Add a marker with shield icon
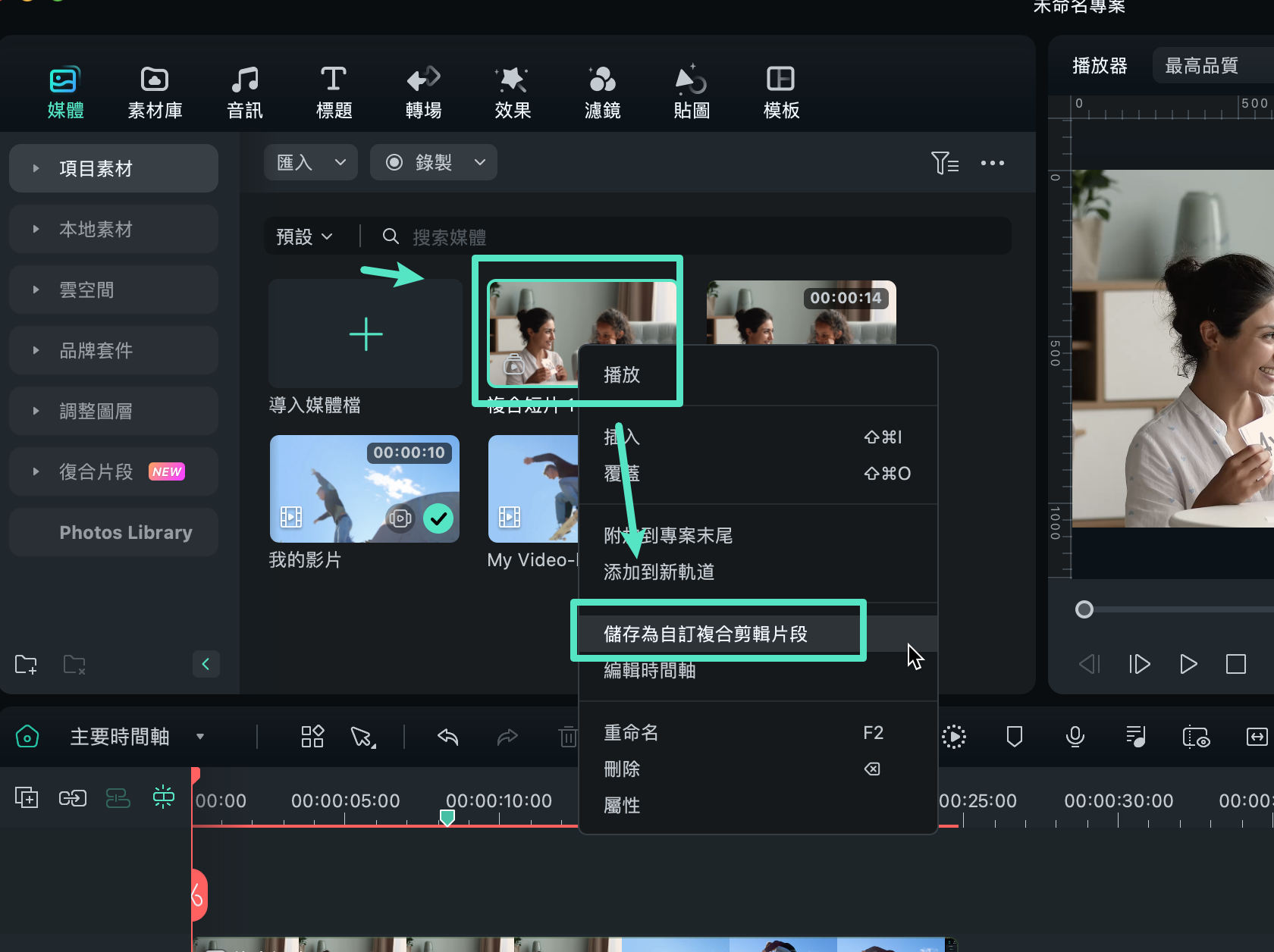 (x=1014, y=736)
